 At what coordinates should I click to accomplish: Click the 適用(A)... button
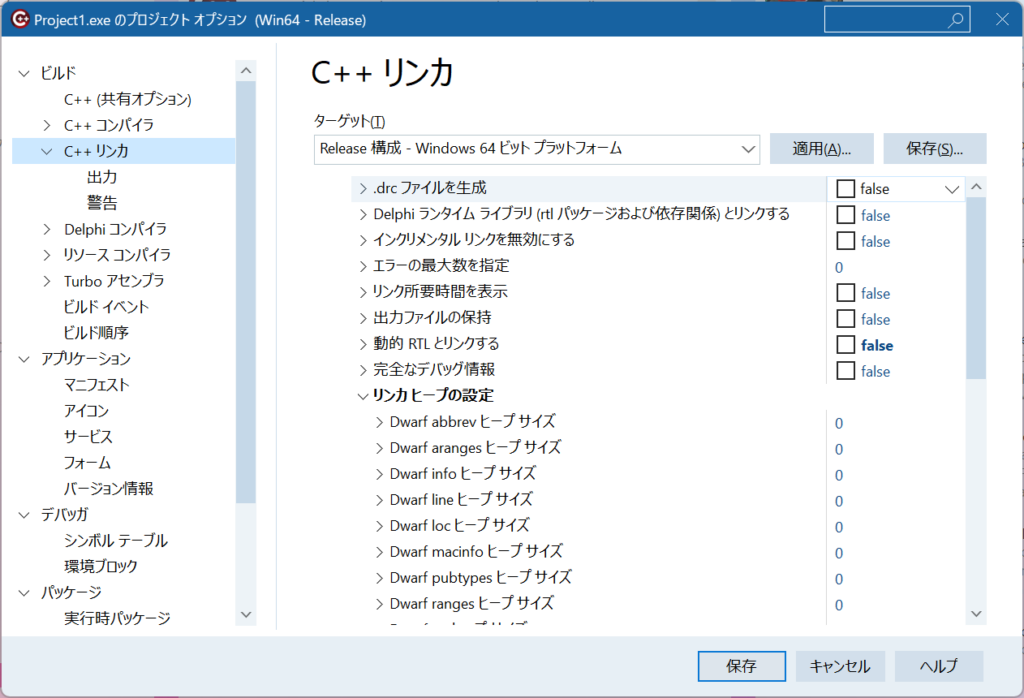[x=821, y=149]
